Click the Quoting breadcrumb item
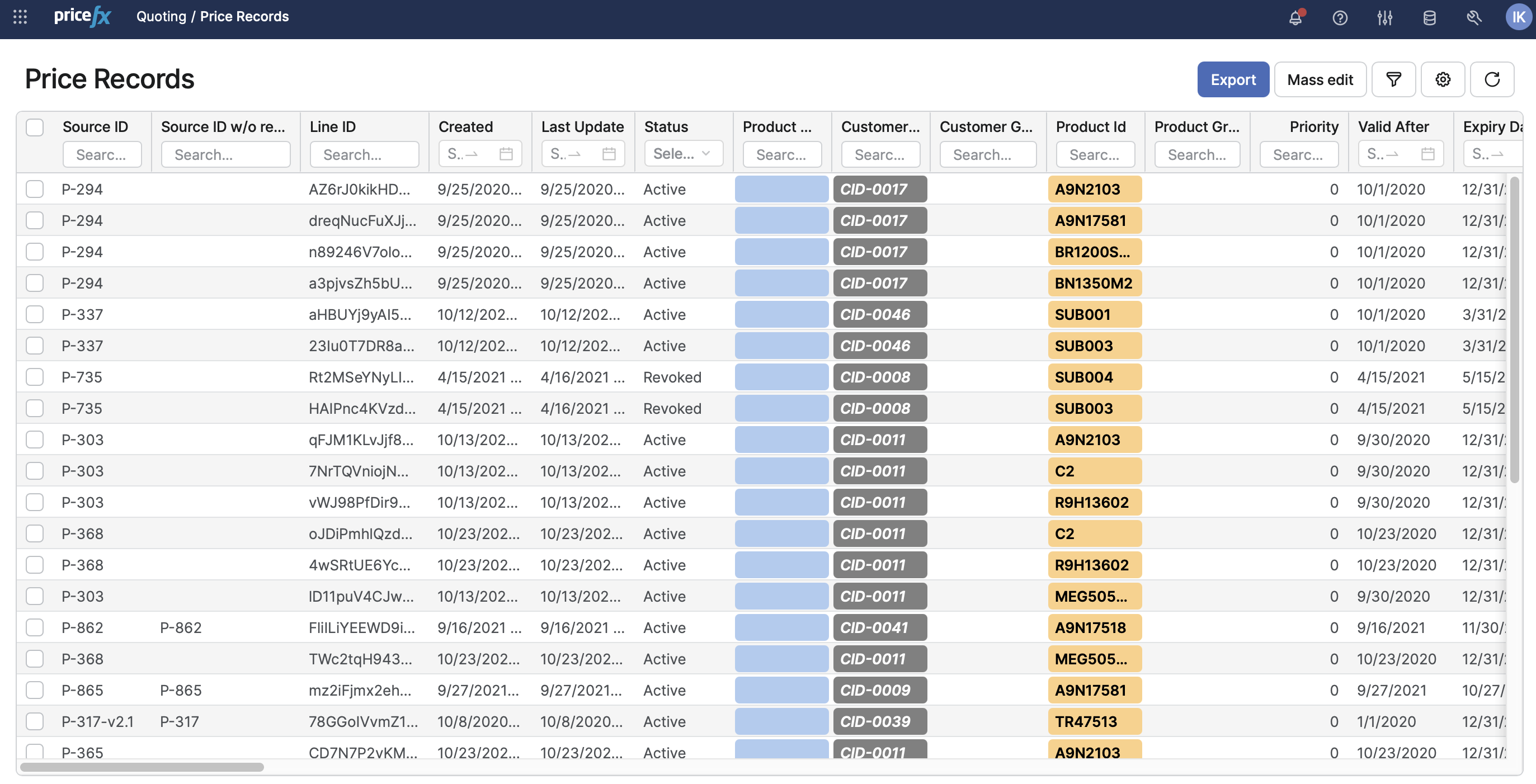 pos(161,17)
